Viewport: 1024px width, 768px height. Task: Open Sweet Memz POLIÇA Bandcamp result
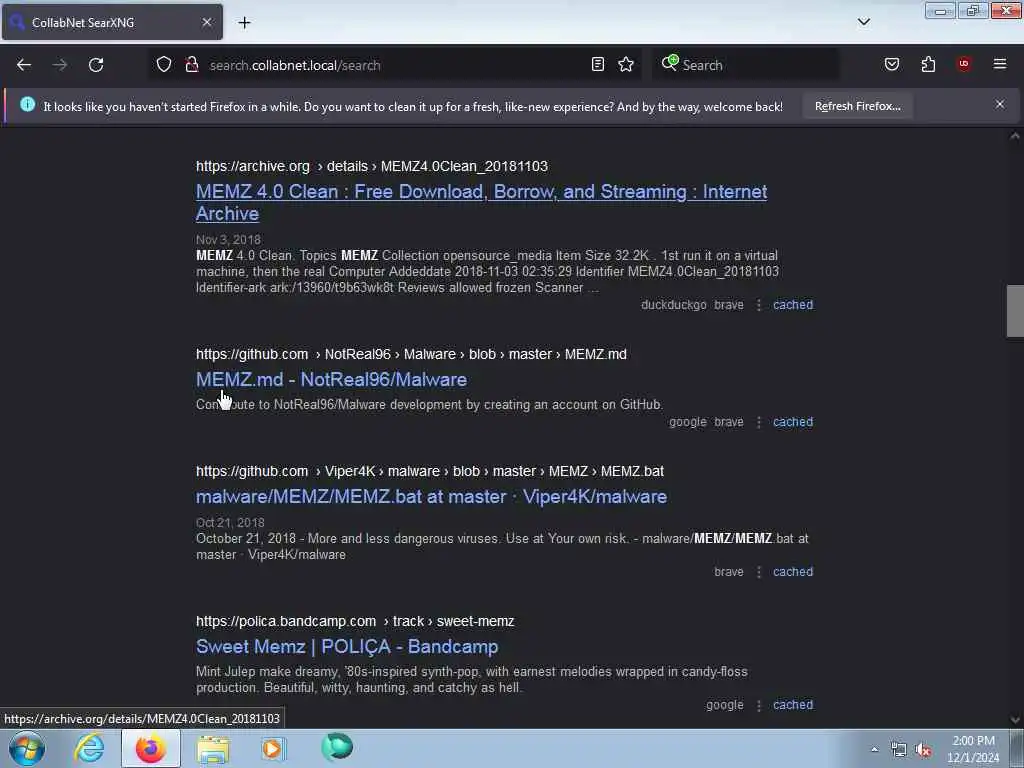click(347, 647)
